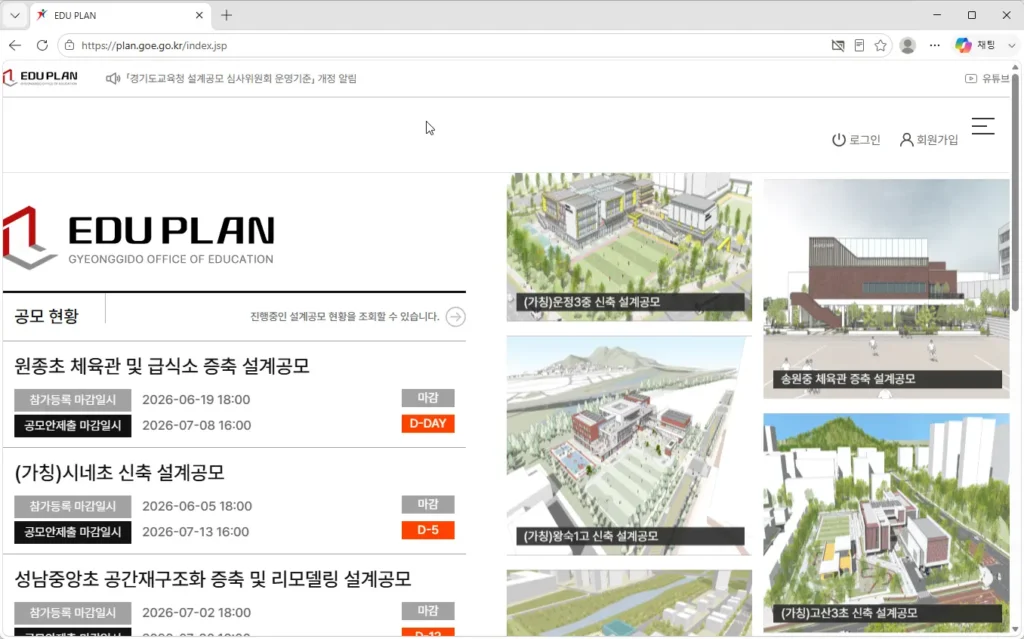Image resolution: width=1024 pixels, height=639 pixels.
Task: Open Copilot chat button
Action: click(975, 45)
